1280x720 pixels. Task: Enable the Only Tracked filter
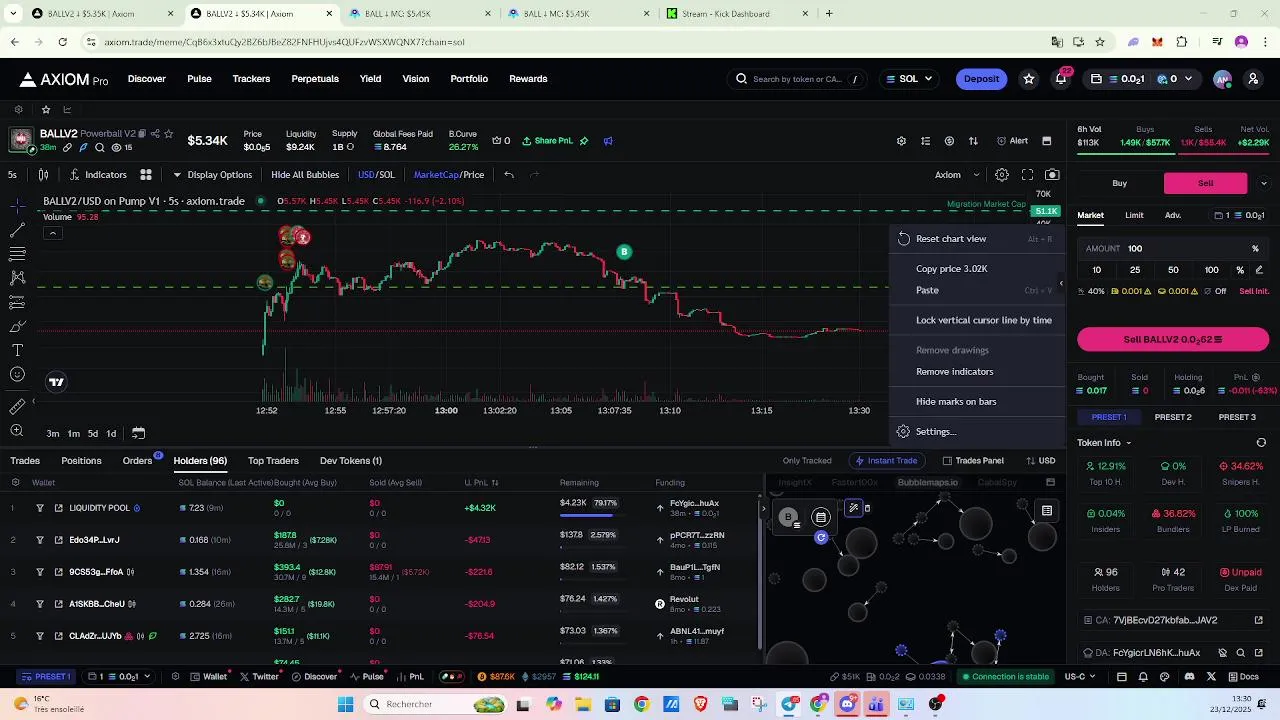click(807, 461)
